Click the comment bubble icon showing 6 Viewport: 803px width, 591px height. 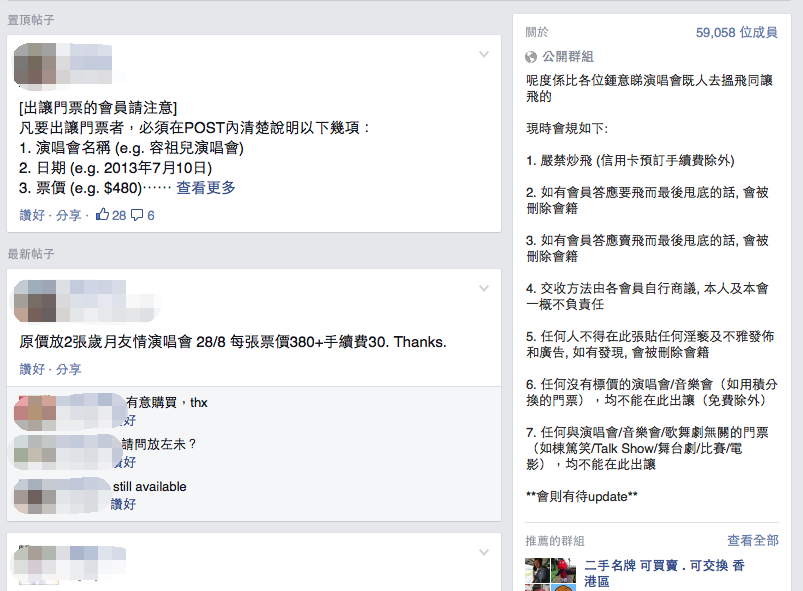click(x=137, y=215)
